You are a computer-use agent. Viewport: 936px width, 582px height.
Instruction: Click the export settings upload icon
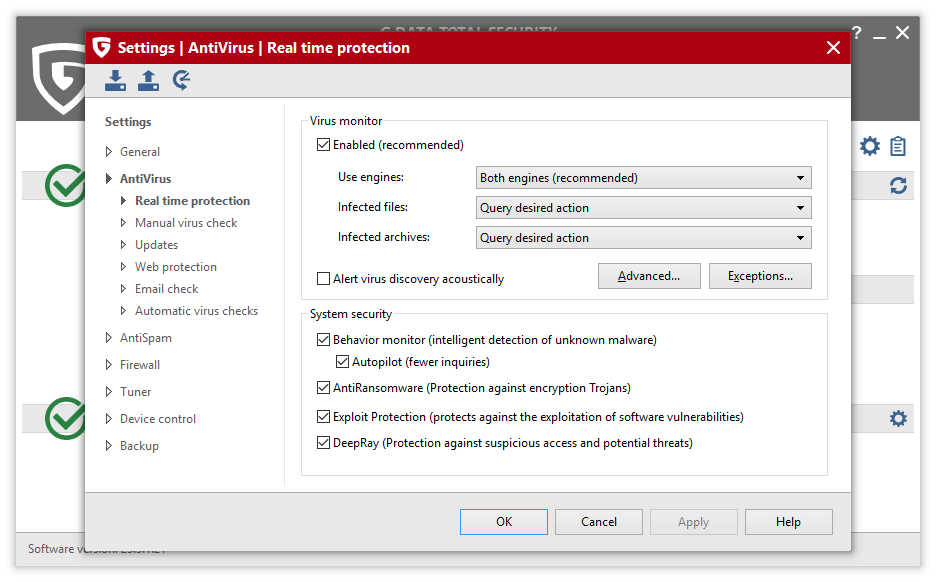(x=148, y=81)
